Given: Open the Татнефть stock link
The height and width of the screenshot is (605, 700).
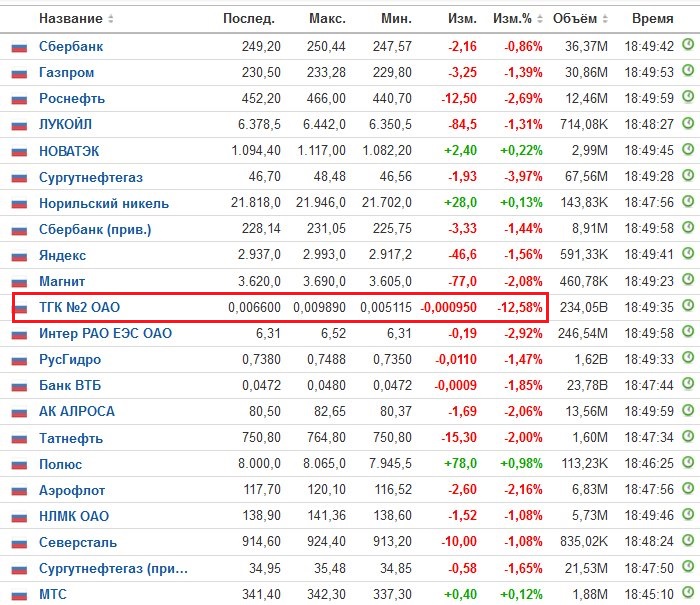Looking at the screenshot, I should [71, 438].
